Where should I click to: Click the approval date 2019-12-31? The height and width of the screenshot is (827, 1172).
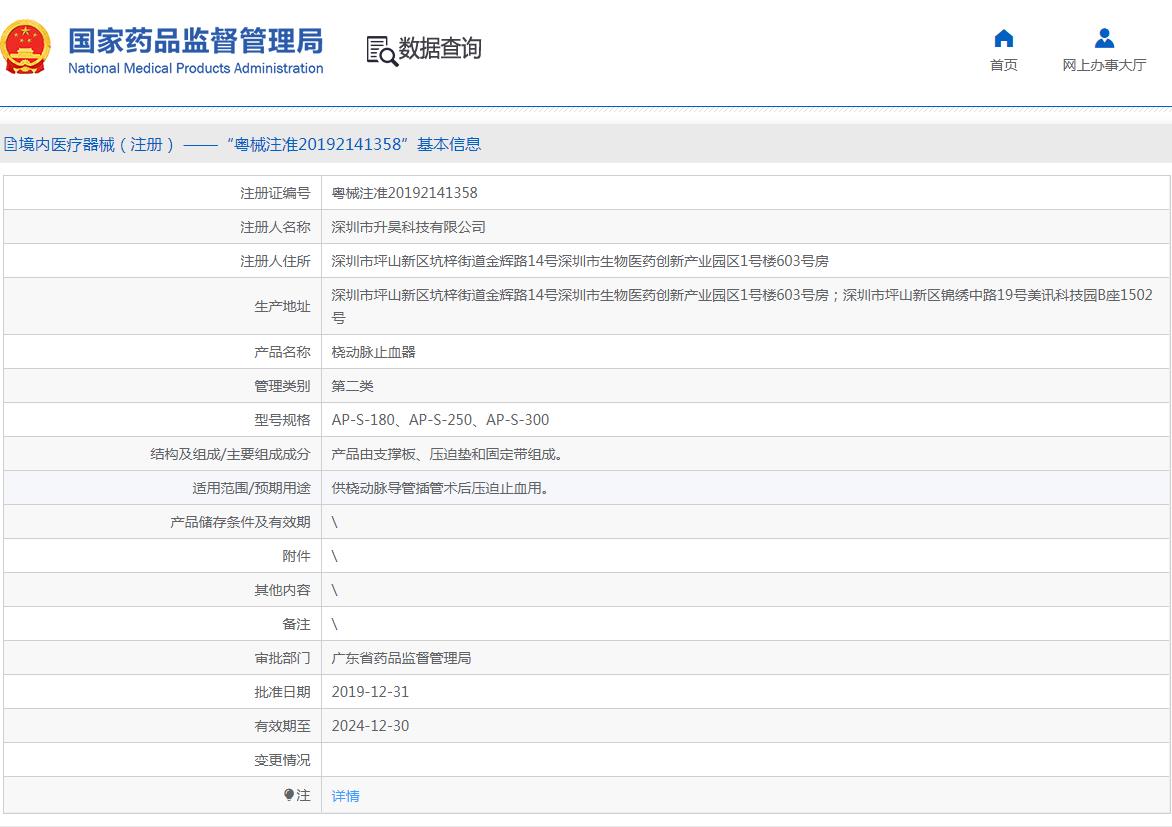[x=370, y=692]
